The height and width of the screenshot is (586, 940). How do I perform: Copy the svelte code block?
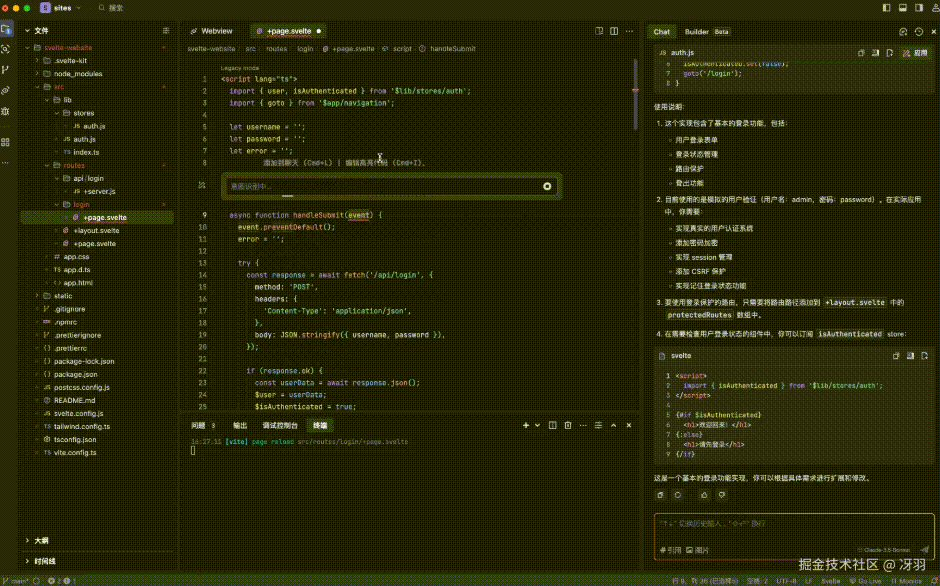tap(896, 356)
